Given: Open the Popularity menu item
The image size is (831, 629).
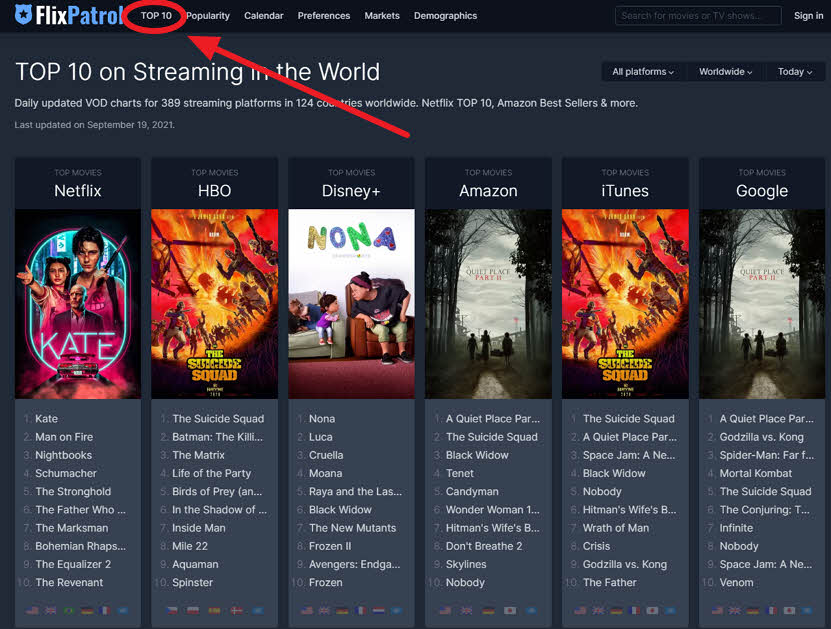Looking at the screenshot, I should pyautogui.click(x=208, y=16).
